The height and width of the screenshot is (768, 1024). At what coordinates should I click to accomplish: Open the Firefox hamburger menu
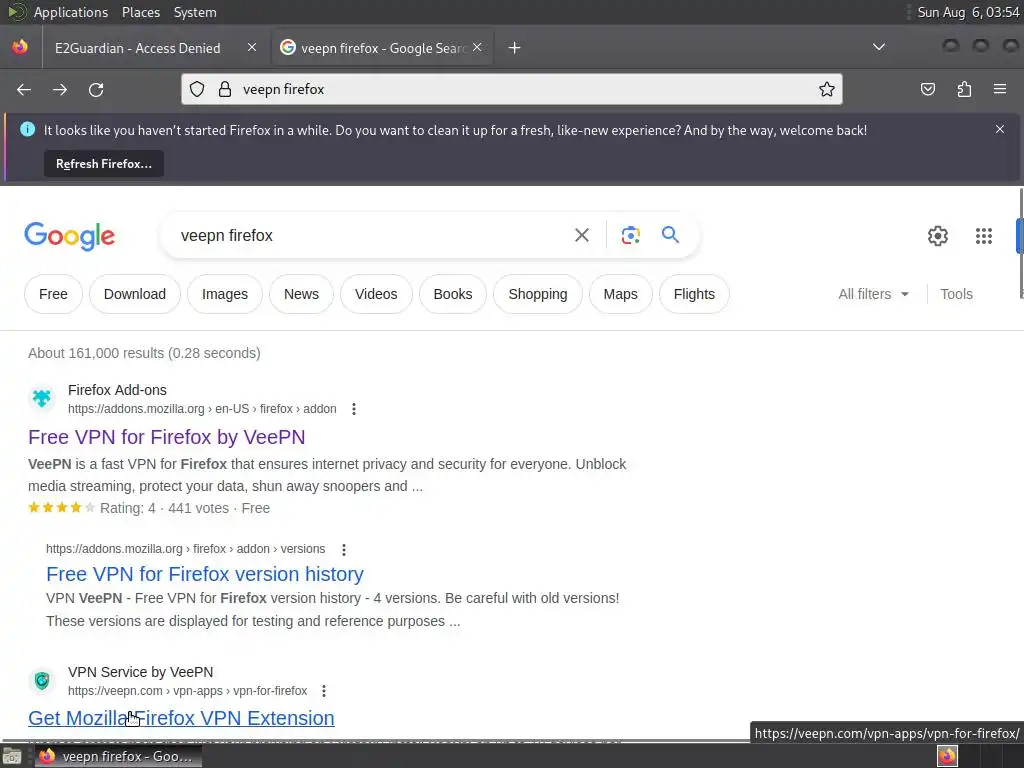(x=1000, y=89)
